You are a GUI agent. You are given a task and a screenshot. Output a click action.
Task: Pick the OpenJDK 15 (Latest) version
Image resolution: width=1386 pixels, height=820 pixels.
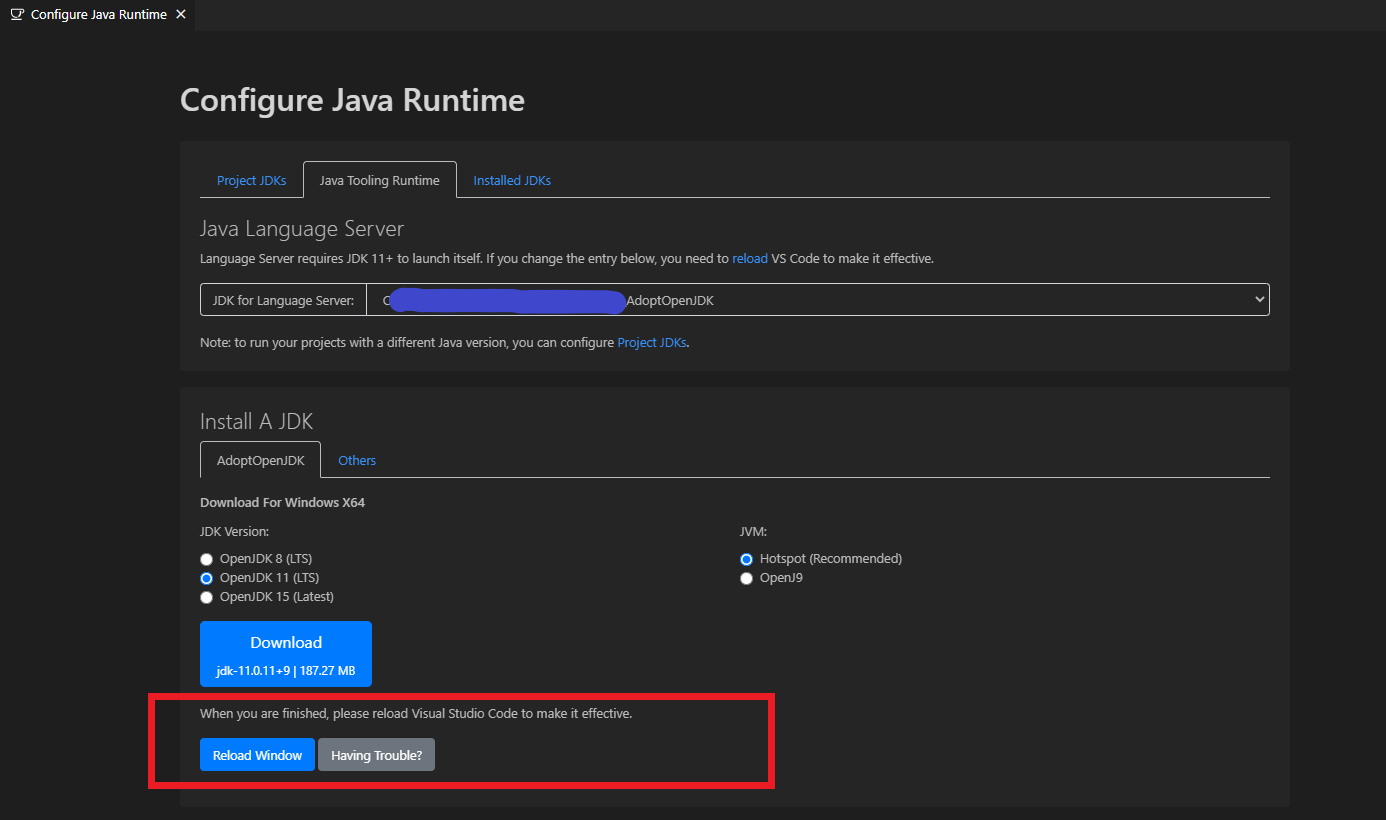click(x=207, y=597)
